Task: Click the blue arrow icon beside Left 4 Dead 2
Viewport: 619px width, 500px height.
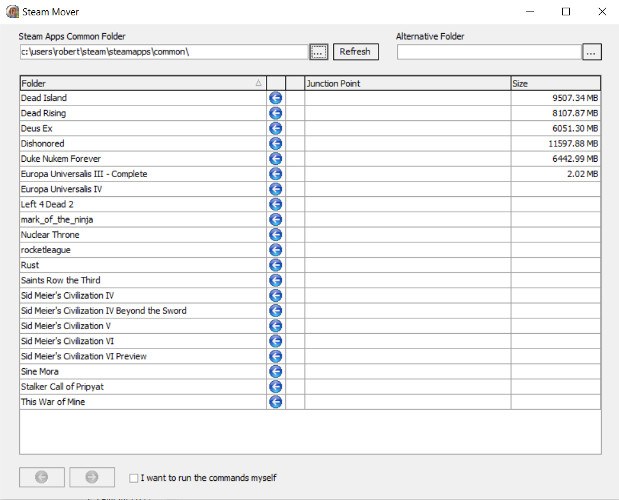Action: [276, 204]
